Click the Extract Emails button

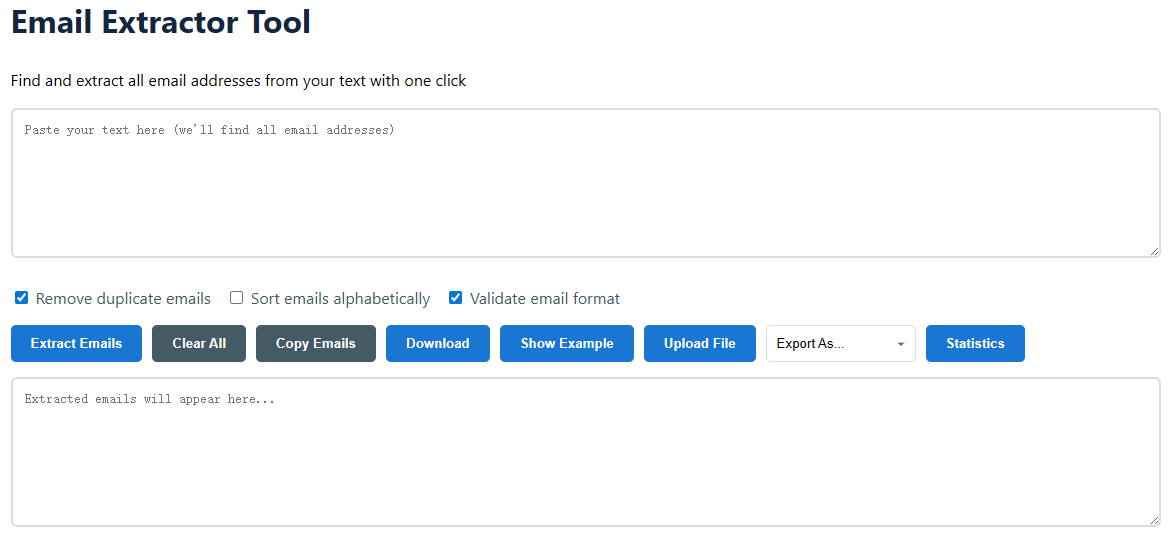(x=76, y=343)
